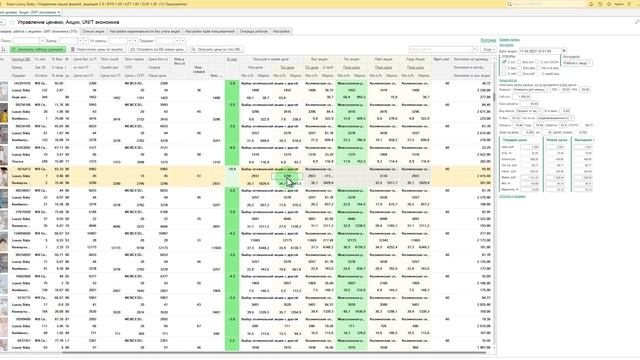Open the Вид налога dropdown arrow

point(540,111)
